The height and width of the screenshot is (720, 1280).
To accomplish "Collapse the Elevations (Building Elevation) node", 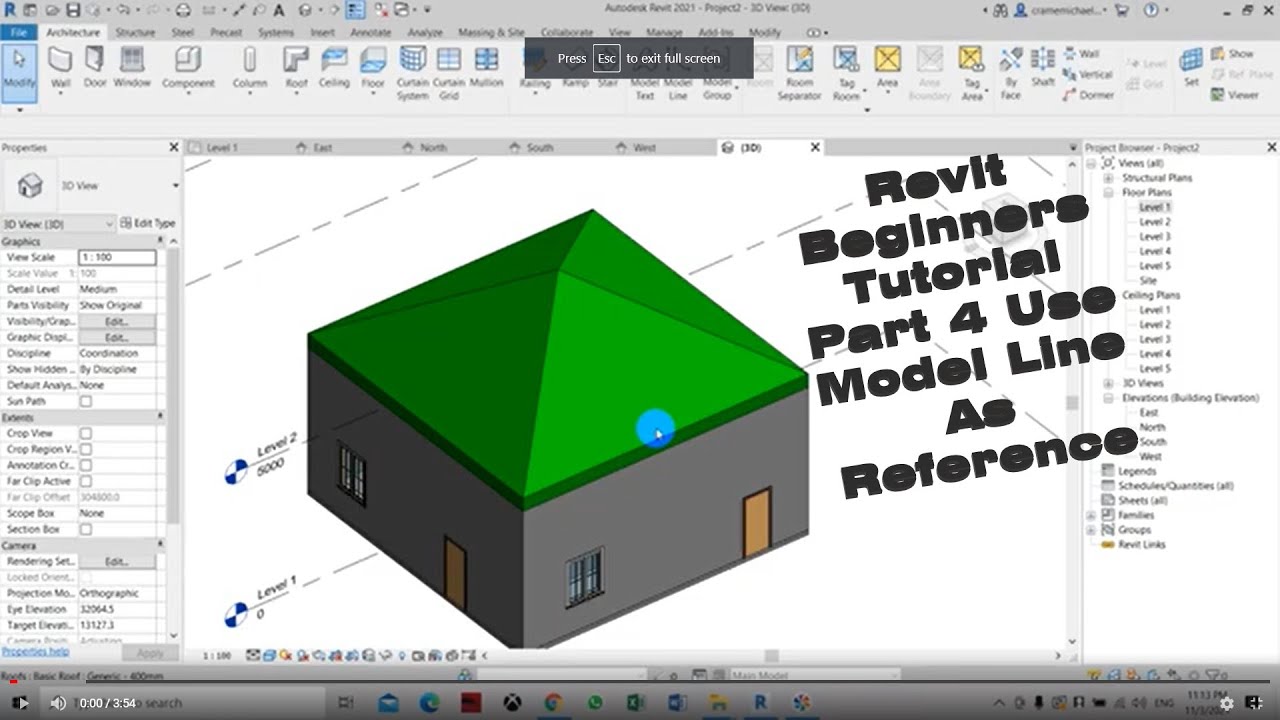I will click(x=1108, y=398).
